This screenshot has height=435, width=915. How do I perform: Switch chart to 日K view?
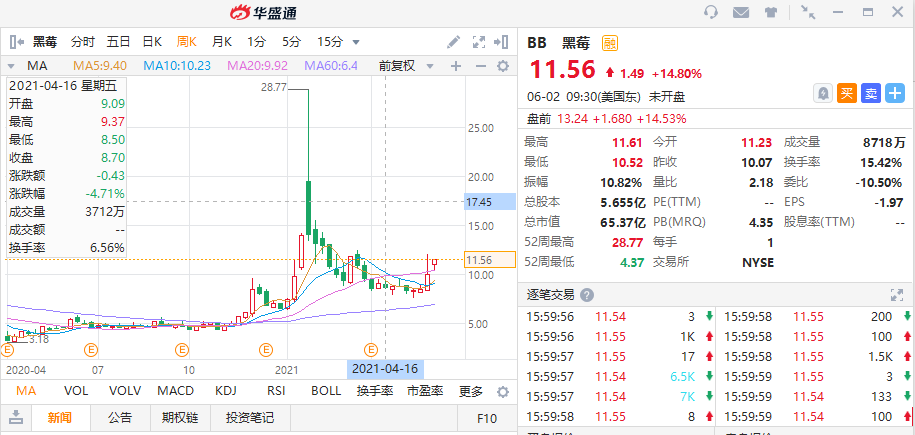tap(152, 41)
